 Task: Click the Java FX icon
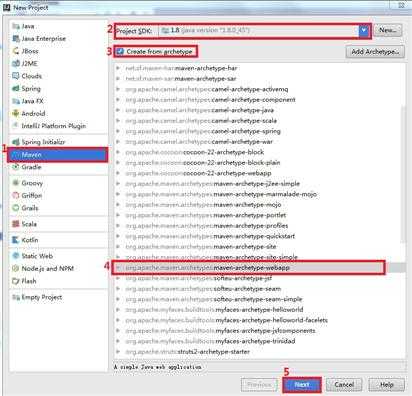[x=16, y=101]
